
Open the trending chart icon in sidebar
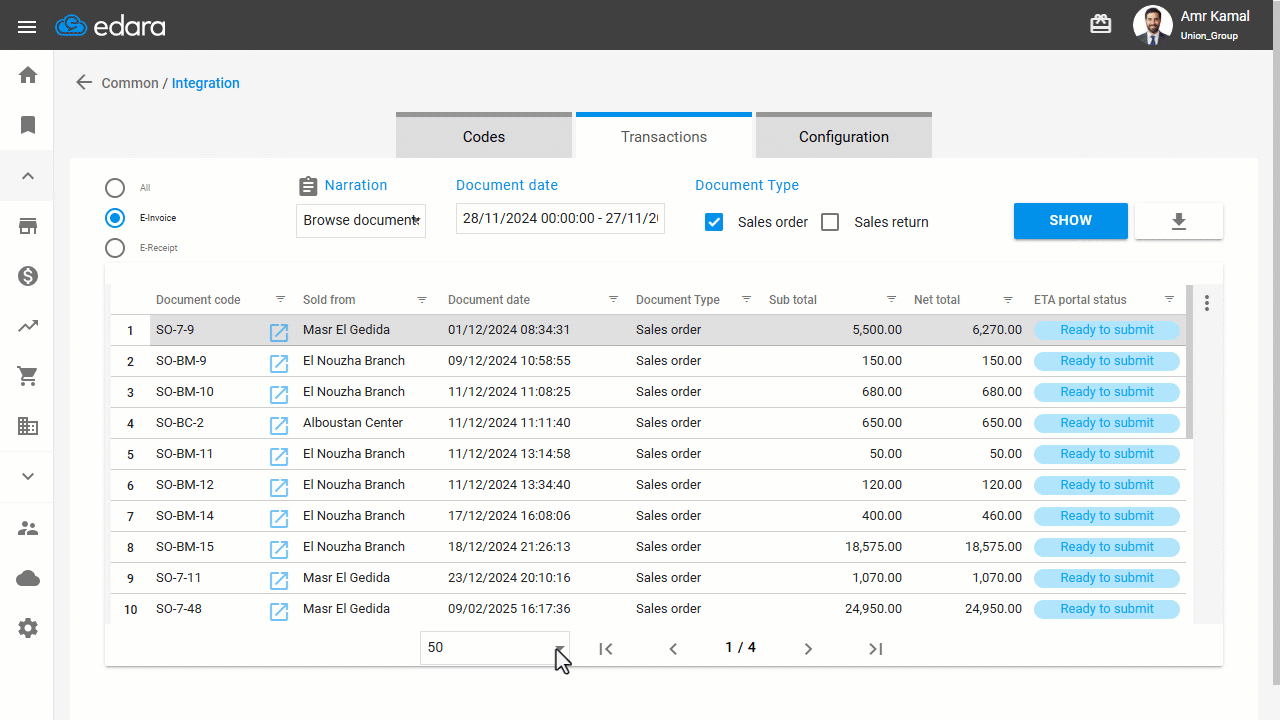(28, 326)
